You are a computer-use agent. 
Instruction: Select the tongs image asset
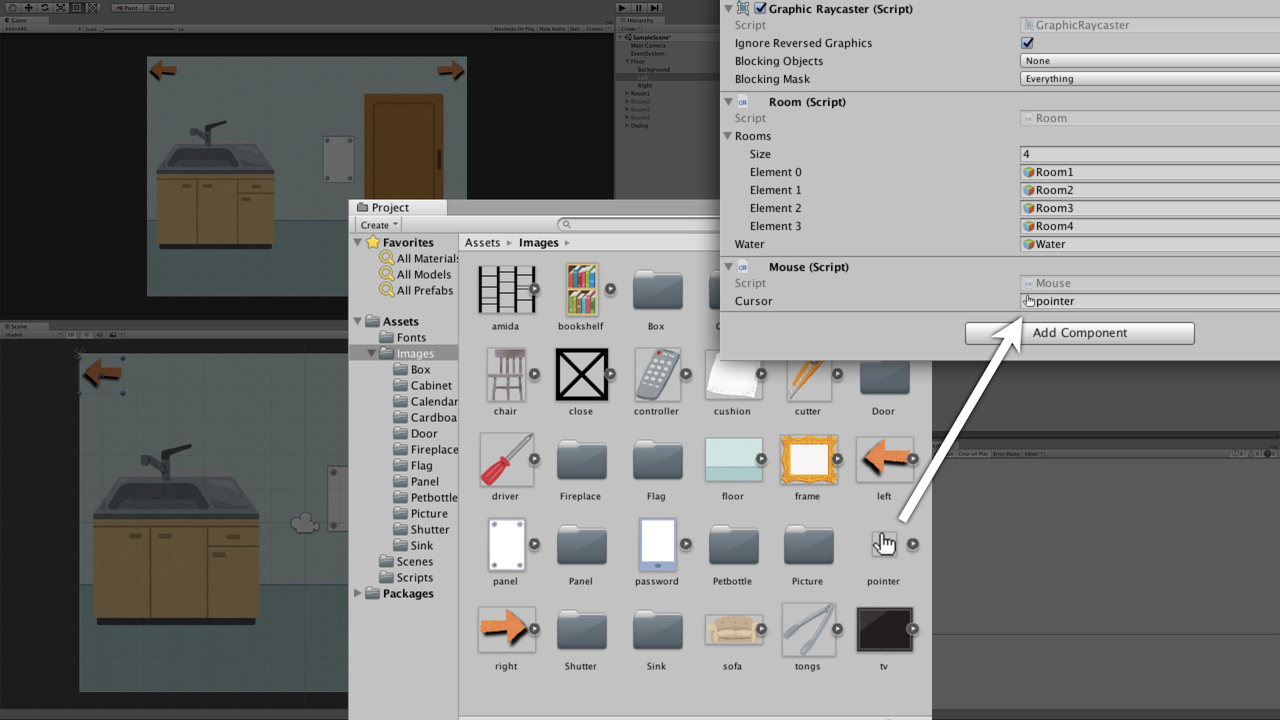808,630
